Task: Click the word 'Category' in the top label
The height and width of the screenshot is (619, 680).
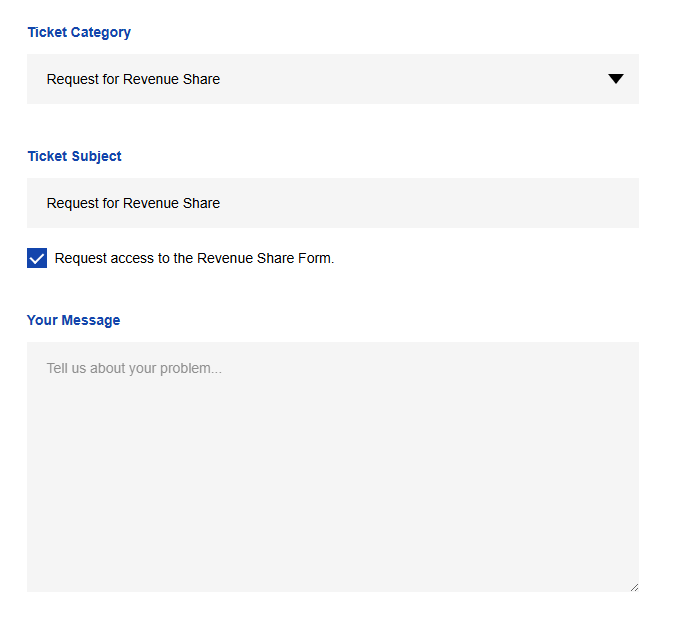Action: [x=100, y=32]
